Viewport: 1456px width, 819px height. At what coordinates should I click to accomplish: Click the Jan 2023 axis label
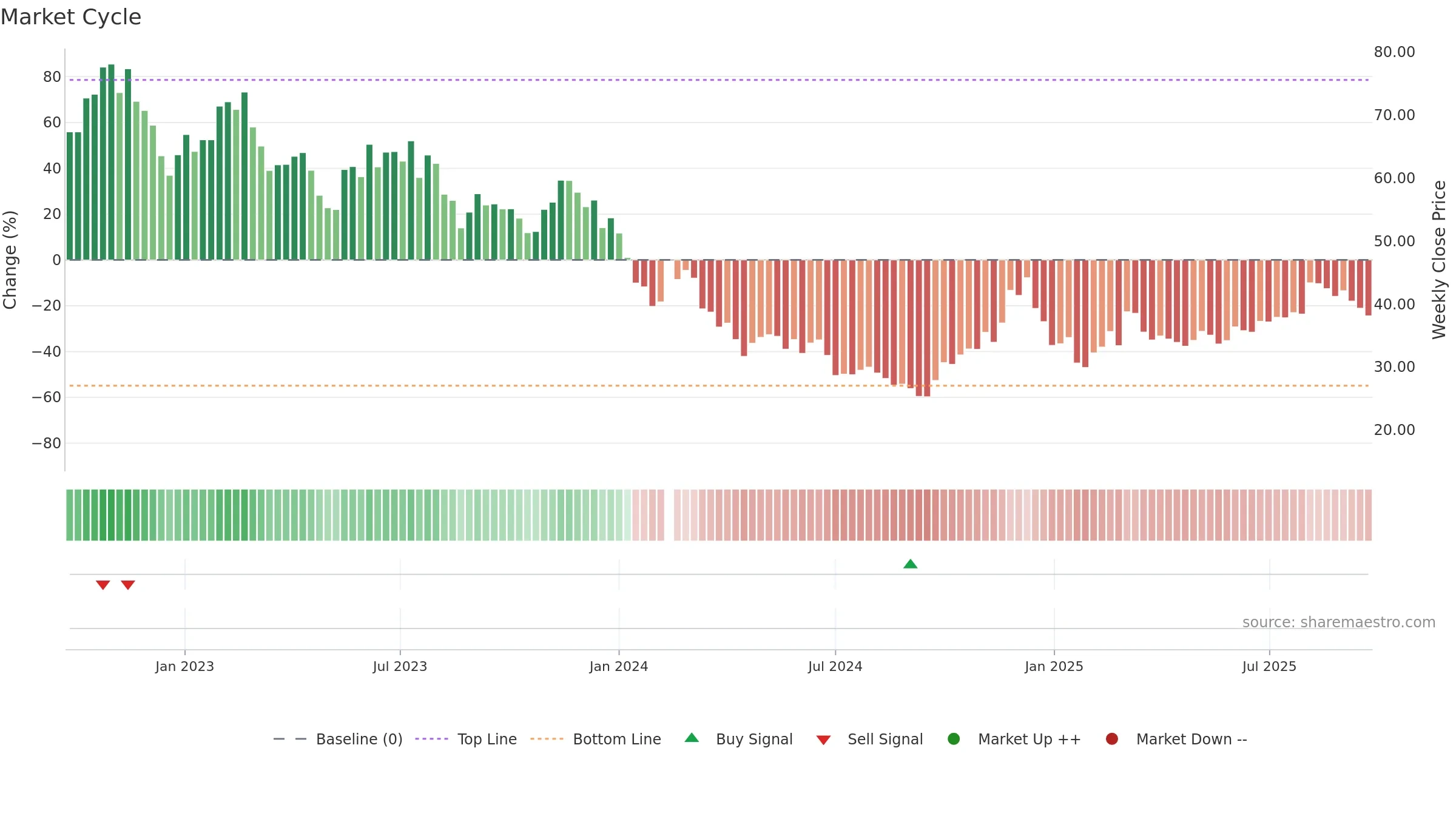coord(184,667)
